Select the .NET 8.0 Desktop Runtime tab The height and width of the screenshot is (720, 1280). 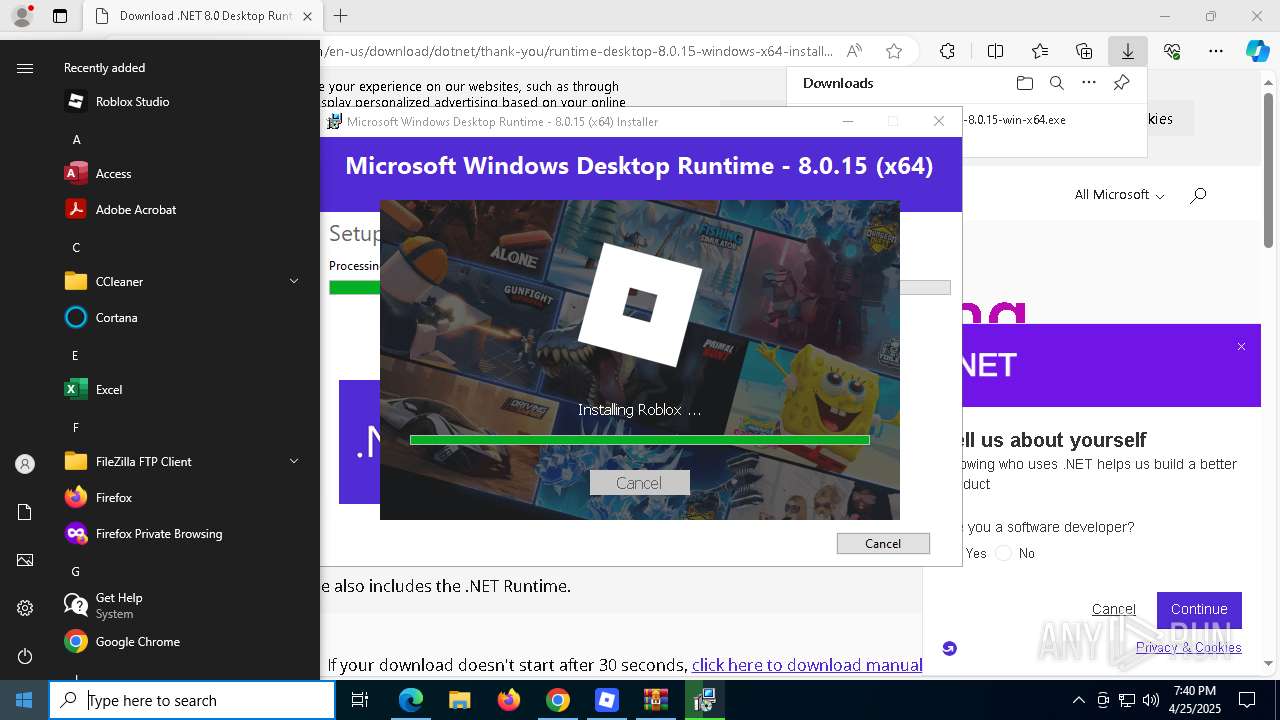point(203,16)
